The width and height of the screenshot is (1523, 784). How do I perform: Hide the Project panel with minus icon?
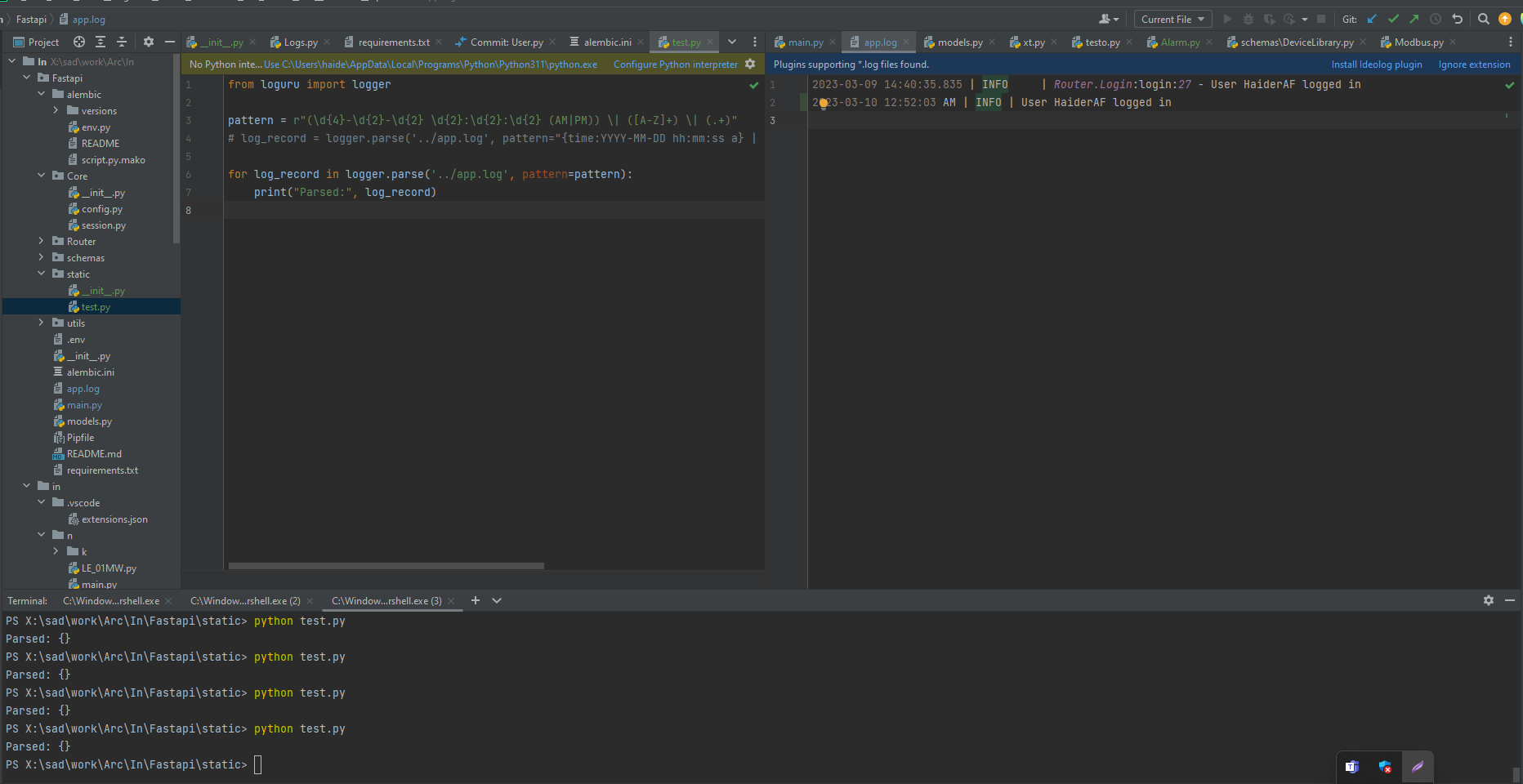(170, 42)
